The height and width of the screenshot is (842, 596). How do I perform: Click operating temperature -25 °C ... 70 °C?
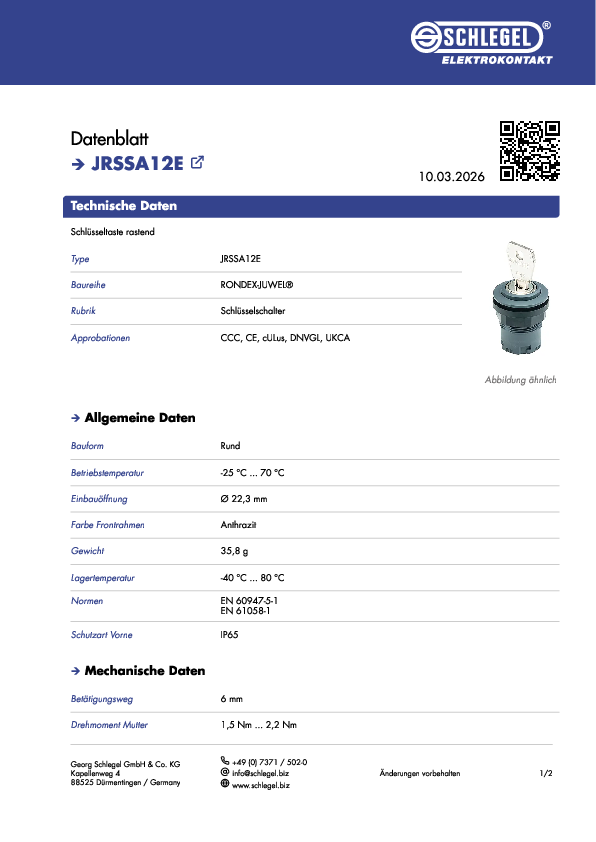click(x=252, y=473)
